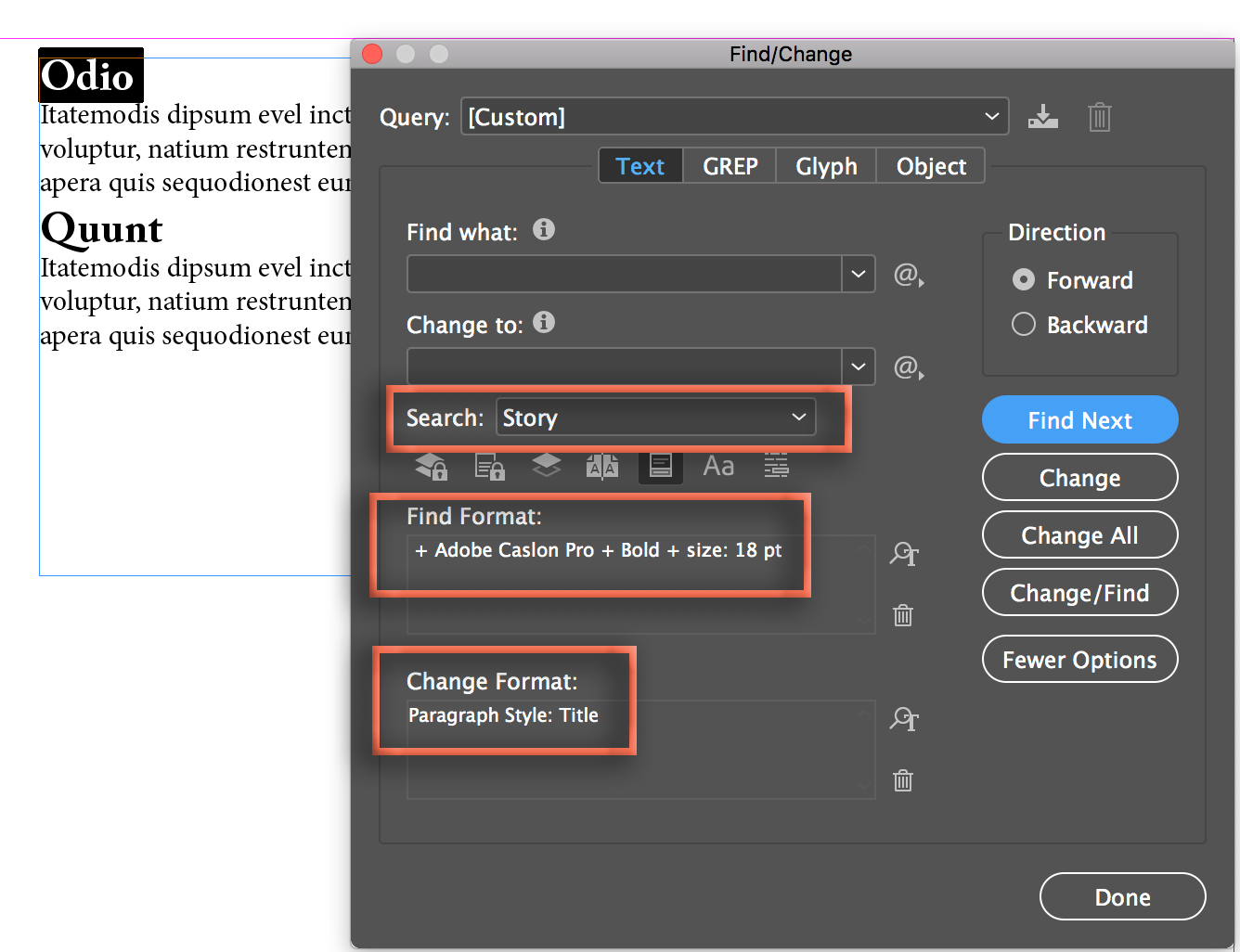The width and height of the screenshot is (1240, 952).
Task: Switch to the Object tab
Action: pyautogui.click(x=931, y=166)
